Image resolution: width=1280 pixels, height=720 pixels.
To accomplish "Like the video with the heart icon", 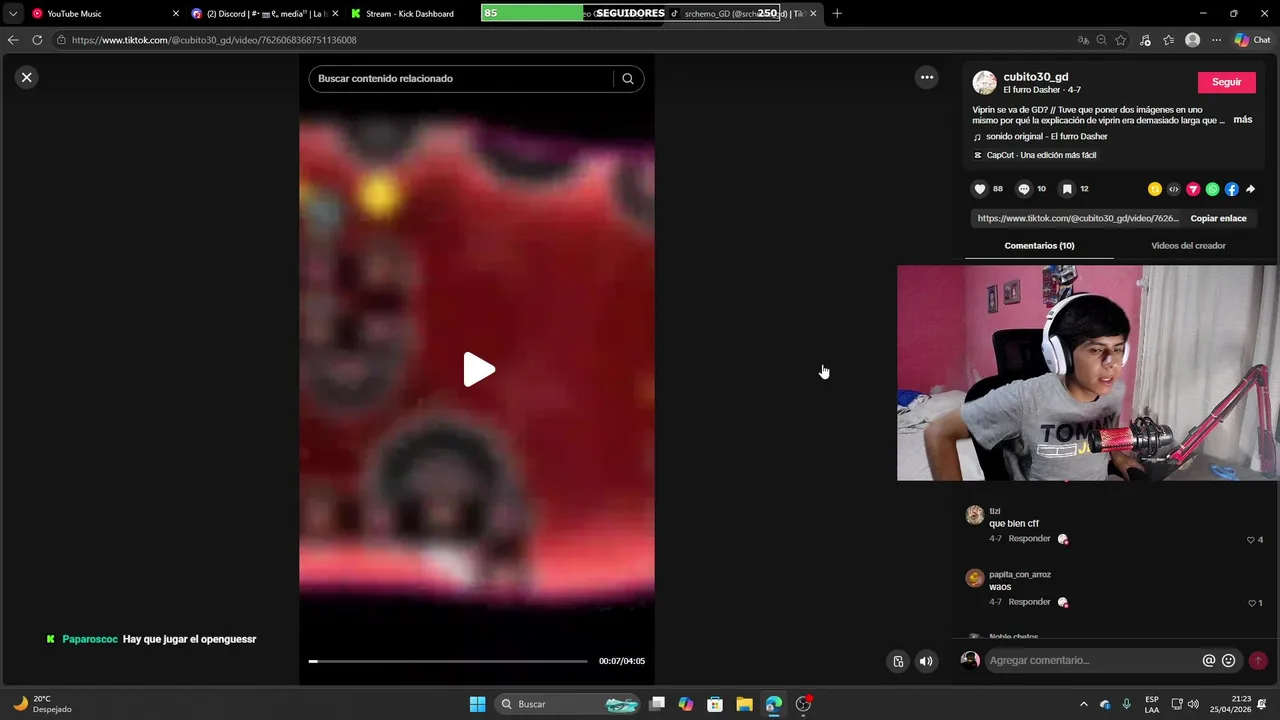I will click(x=980, y=189).
